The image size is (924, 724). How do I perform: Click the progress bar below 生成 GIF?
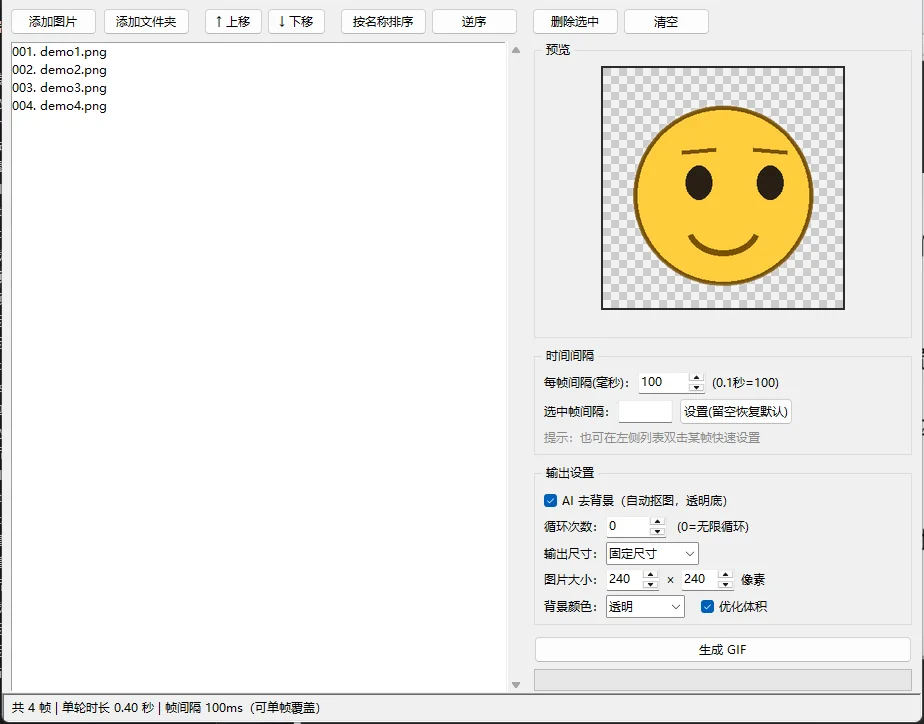point(723,680)
